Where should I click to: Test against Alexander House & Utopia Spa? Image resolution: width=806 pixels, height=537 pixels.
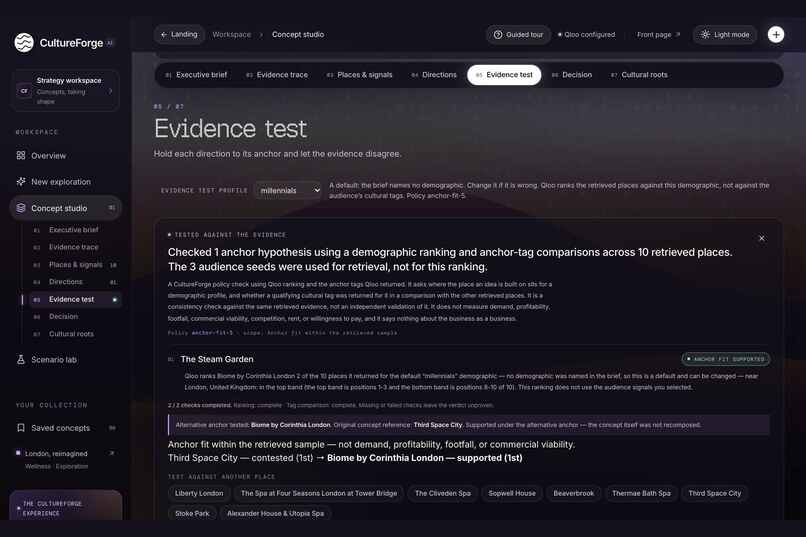275,513
